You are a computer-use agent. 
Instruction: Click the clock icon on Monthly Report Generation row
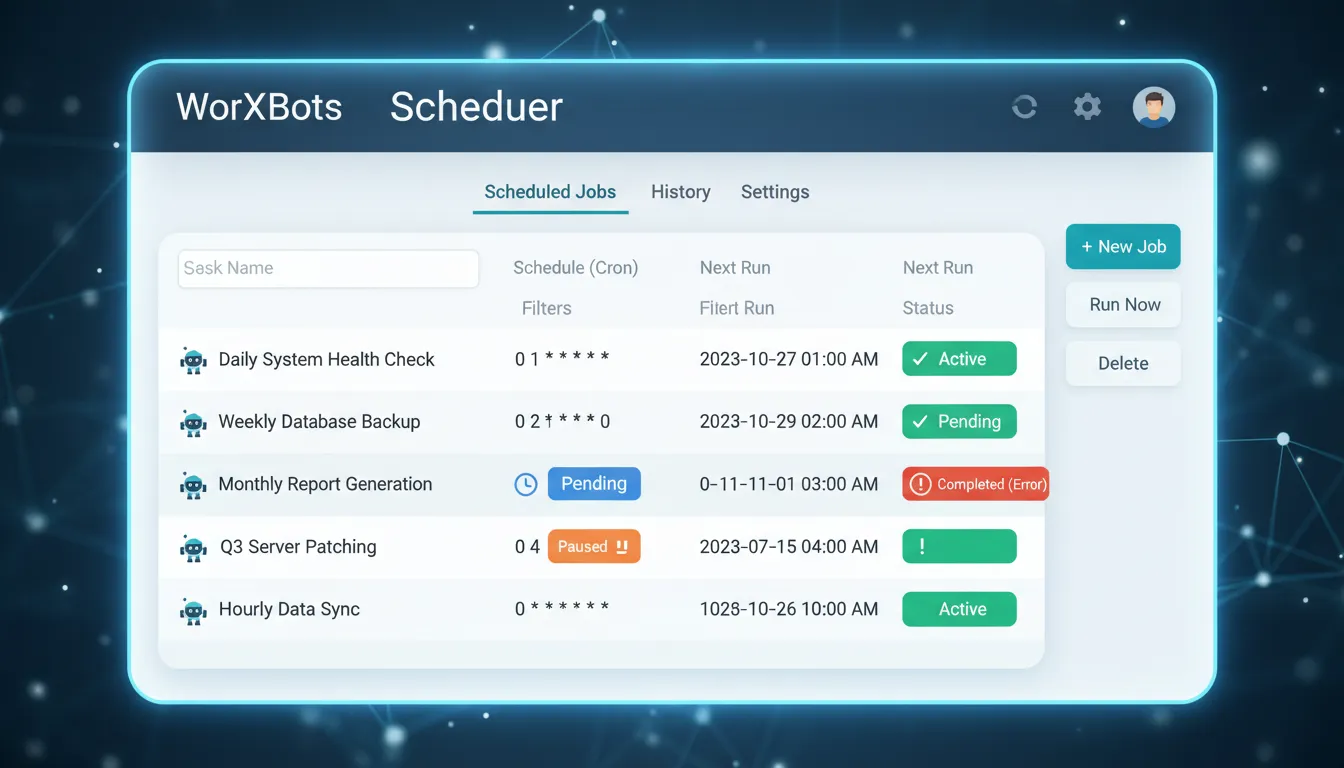[x=525, y=483]
